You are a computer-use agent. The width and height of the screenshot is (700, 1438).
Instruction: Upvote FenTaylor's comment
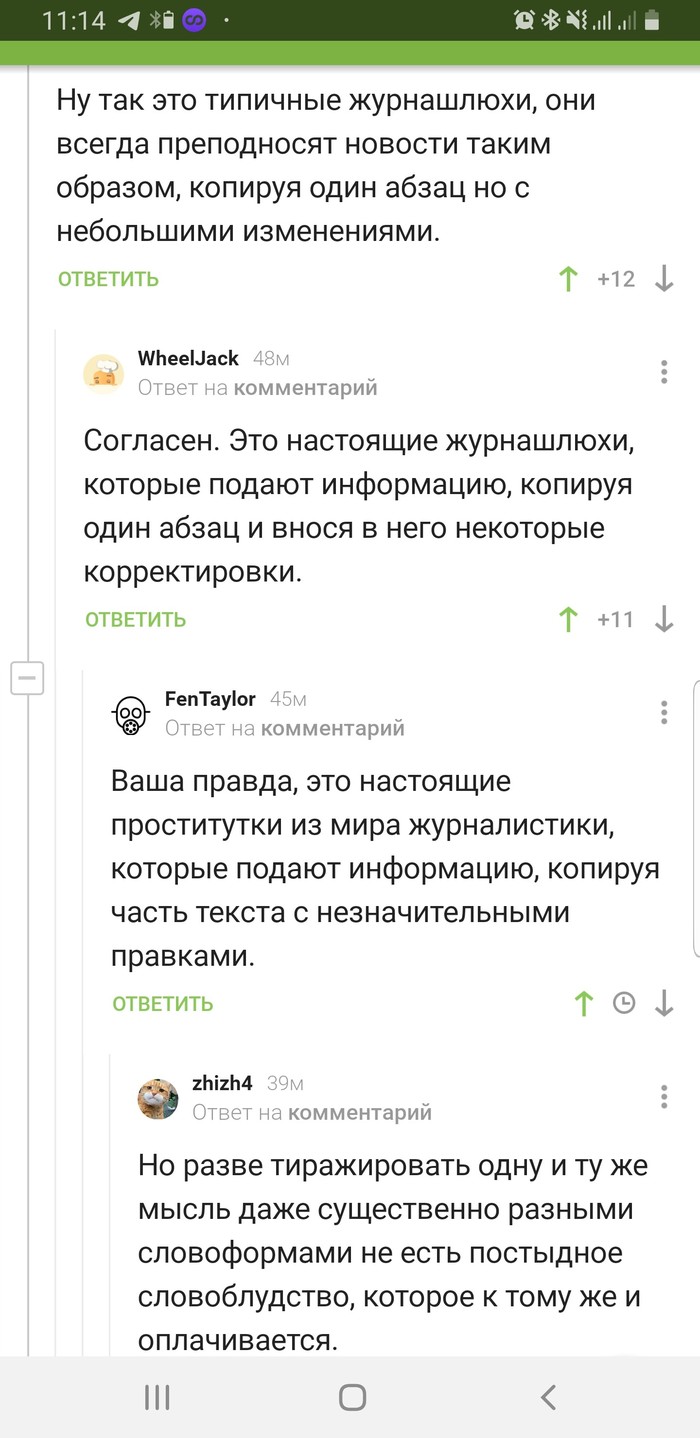(x=584, y=1003)
